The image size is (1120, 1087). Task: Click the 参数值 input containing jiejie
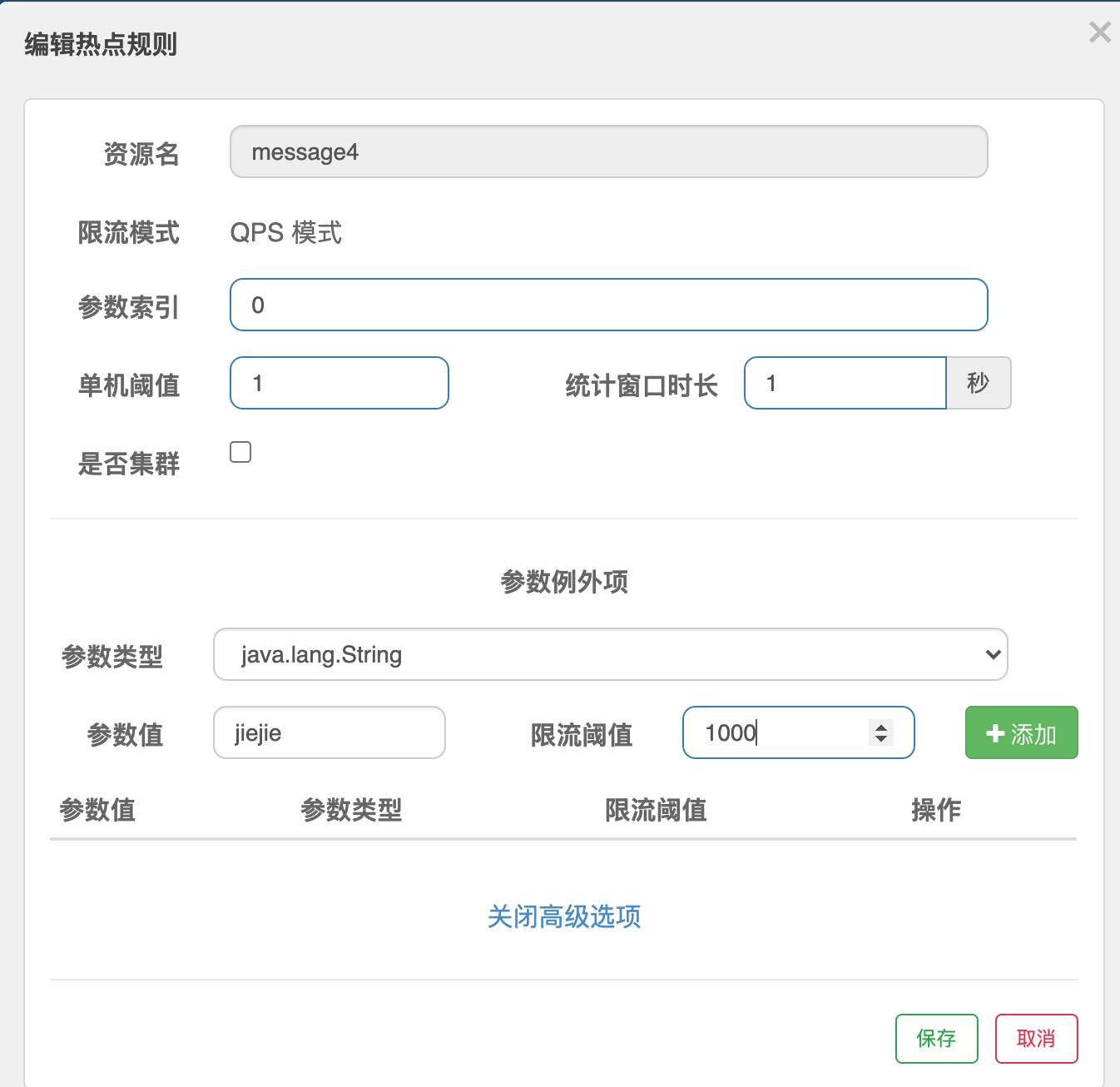(329, 732)
